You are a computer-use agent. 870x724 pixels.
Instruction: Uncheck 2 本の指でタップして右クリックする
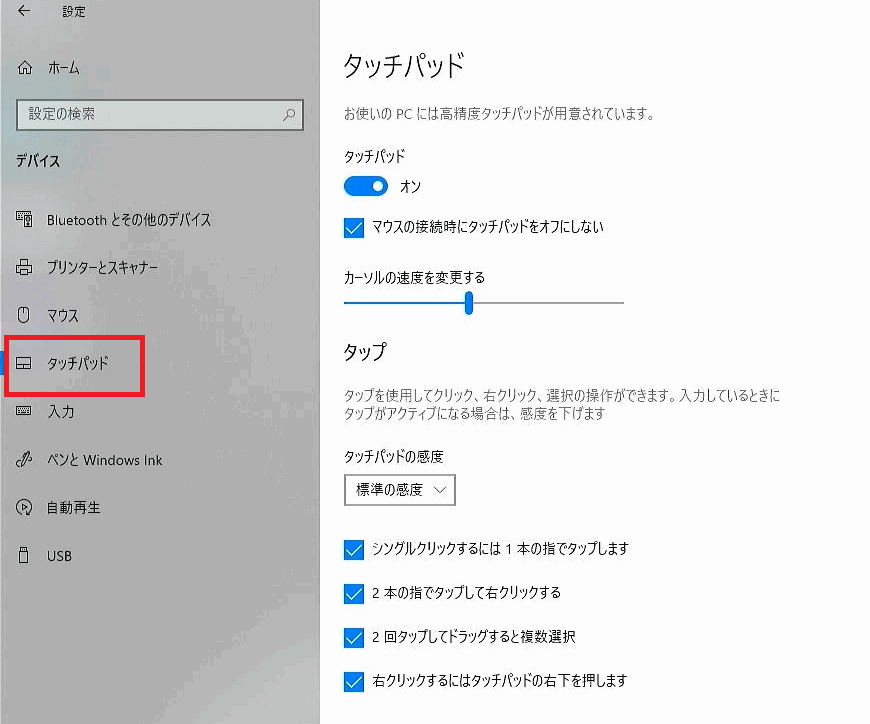354,594
